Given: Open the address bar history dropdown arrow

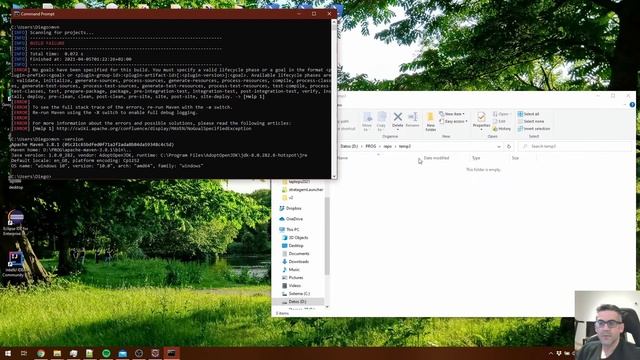Looking at the screenshot, I should (x=499, y=146).
